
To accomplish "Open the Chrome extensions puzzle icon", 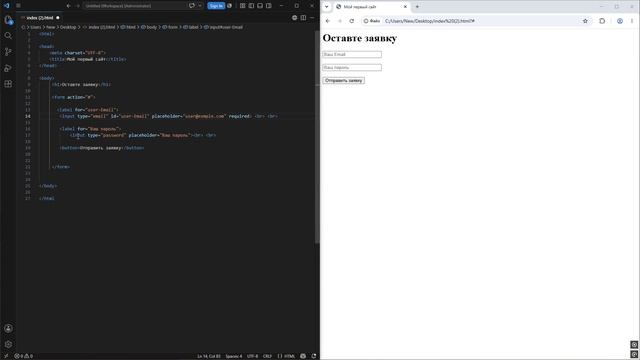I will pyautogui.click(x=602, y=21).
